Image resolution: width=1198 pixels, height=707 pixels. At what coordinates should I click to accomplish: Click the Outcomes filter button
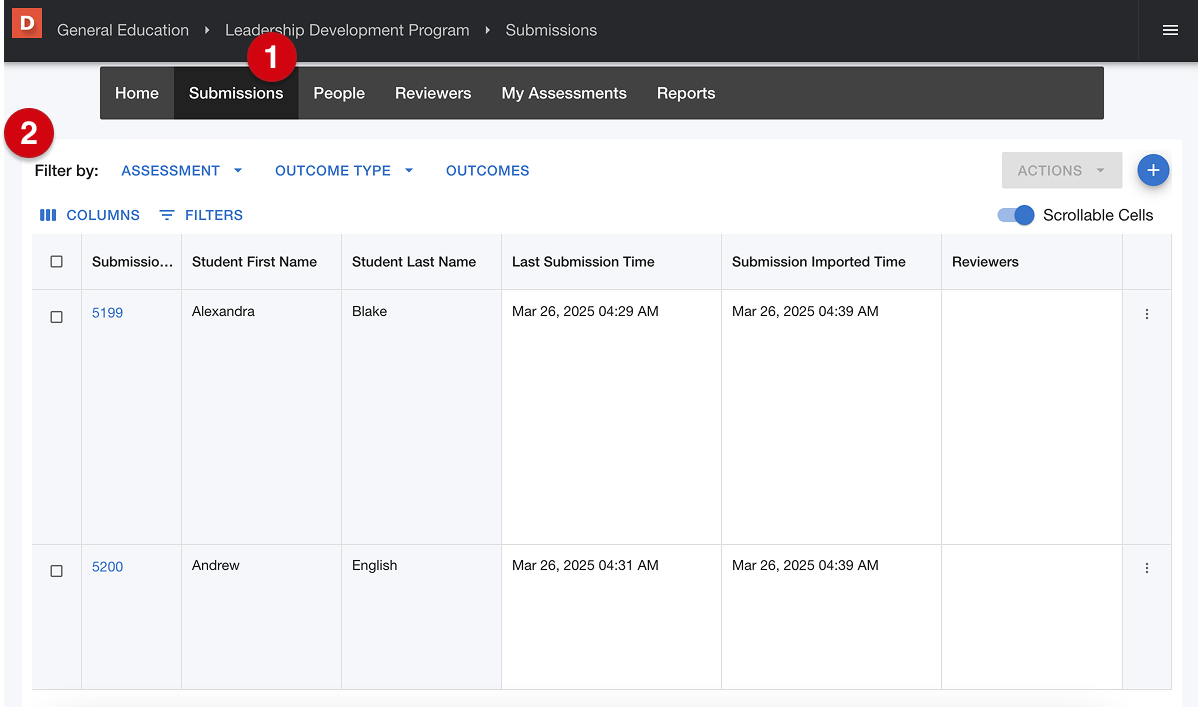[487, 171]
